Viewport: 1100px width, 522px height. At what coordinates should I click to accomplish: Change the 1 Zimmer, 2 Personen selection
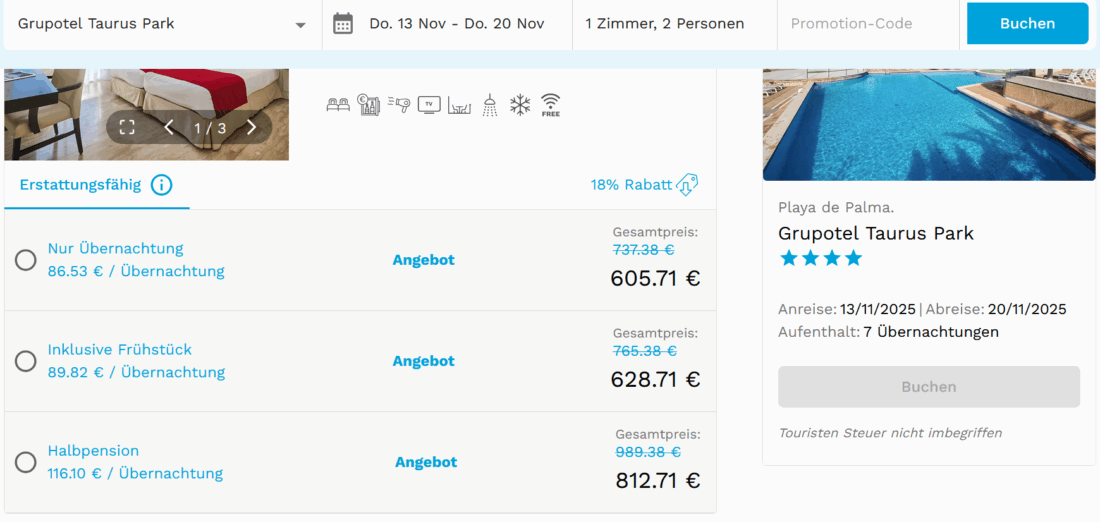click(x=665, y=24)
